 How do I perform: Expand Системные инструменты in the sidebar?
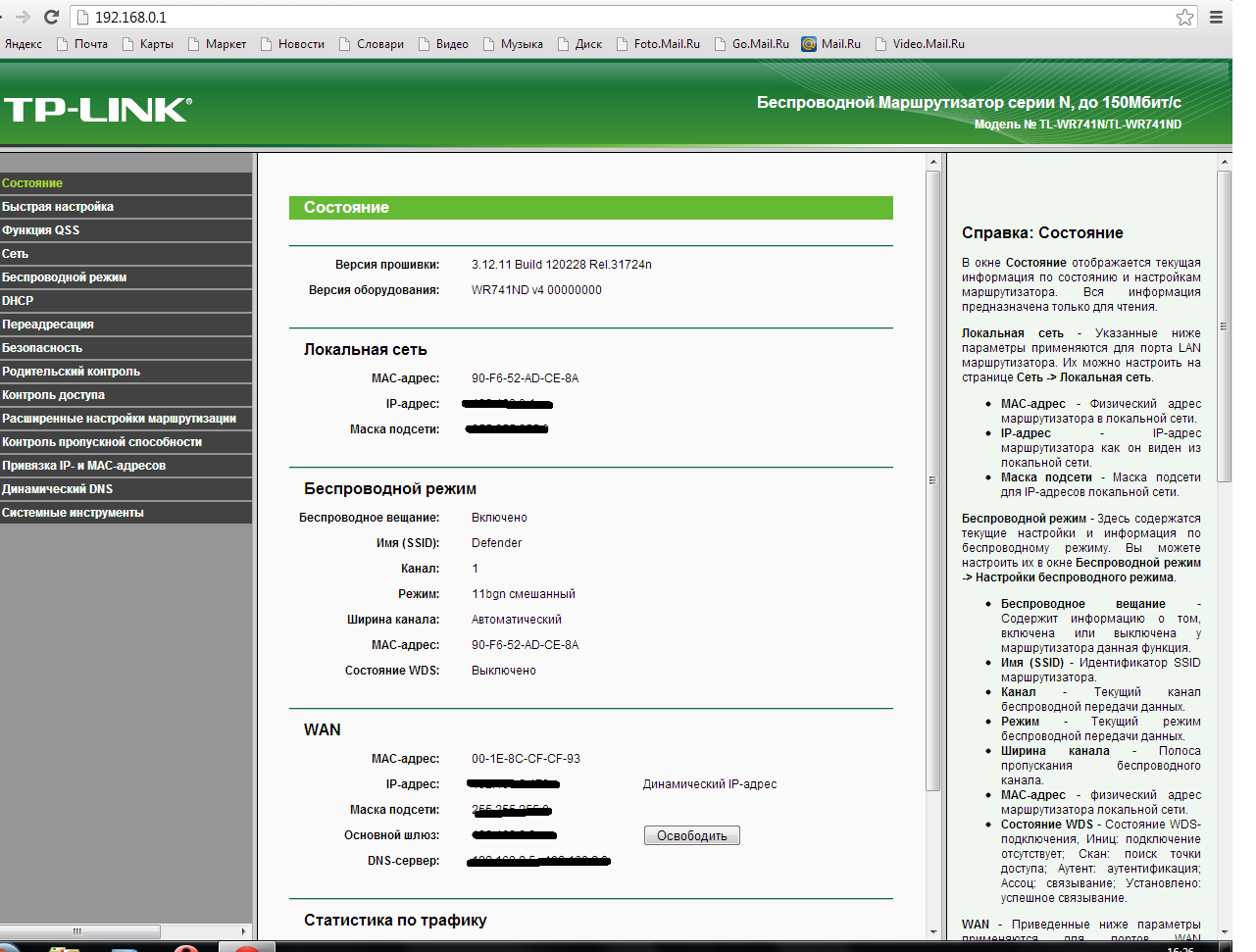(x=73, y=513)
